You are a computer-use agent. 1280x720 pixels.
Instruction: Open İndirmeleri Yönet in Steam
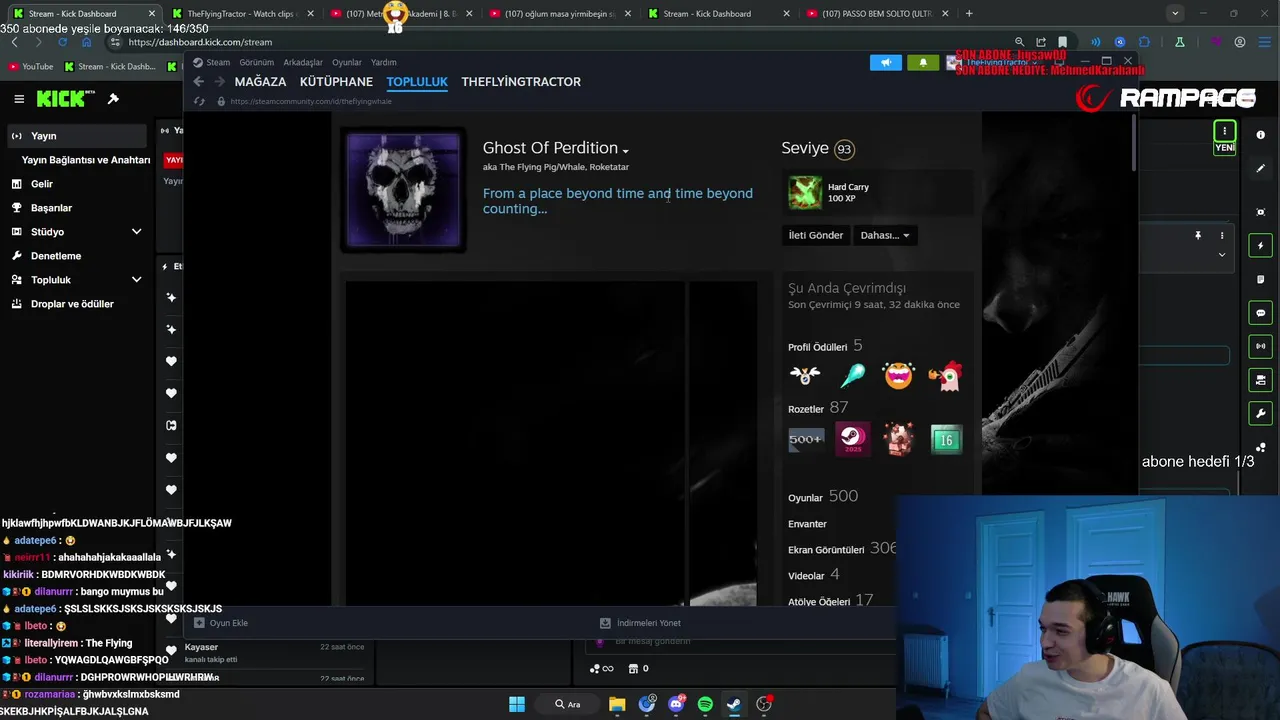click(x=640, y=623)
